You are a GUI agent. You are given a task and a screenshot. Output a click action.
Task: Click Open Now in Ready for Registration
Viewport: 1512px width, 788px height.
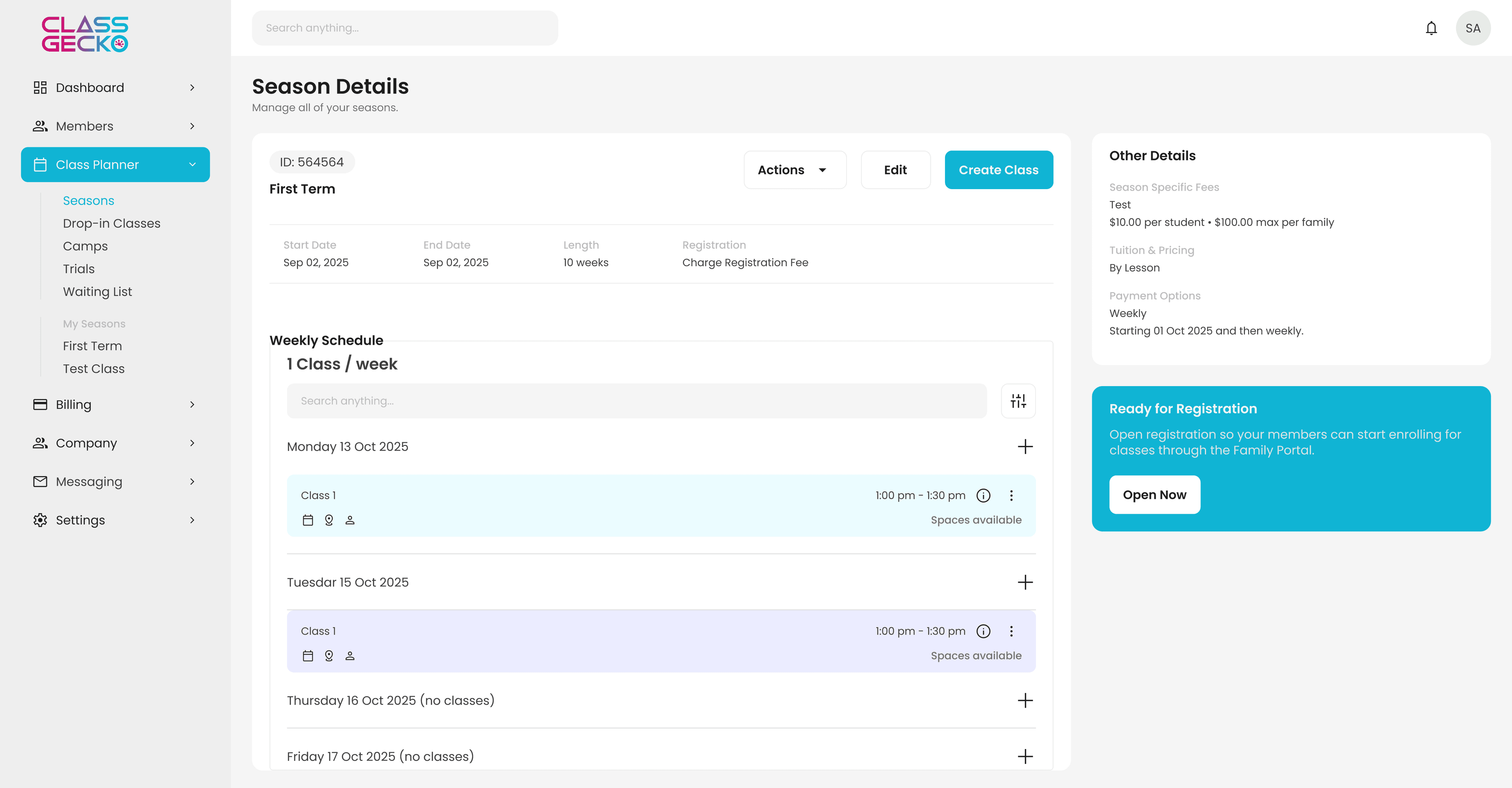tap(1154, 494)
